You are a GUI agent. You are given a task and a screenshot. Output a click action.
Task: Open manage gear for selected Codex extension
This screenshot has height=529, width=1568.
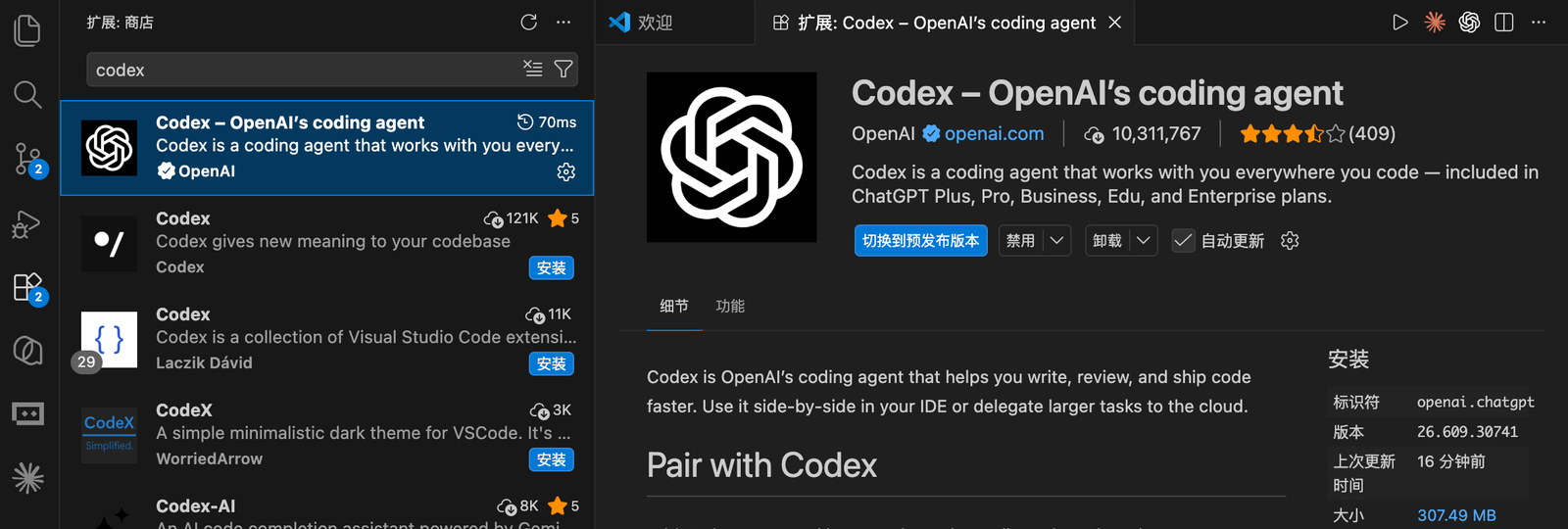(x=566, y=171)
